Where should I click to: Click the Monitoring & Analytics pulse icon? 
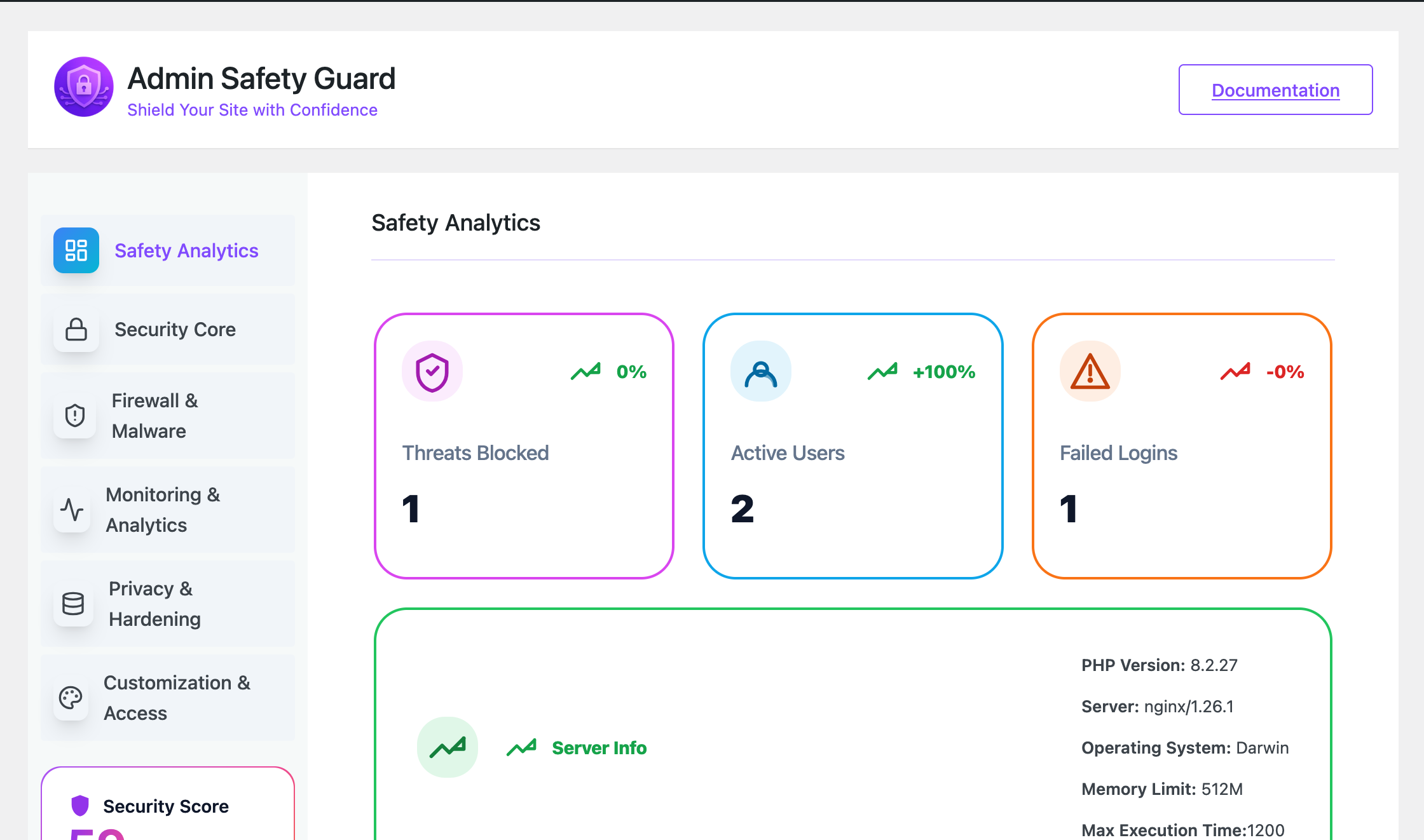(72, 510)
